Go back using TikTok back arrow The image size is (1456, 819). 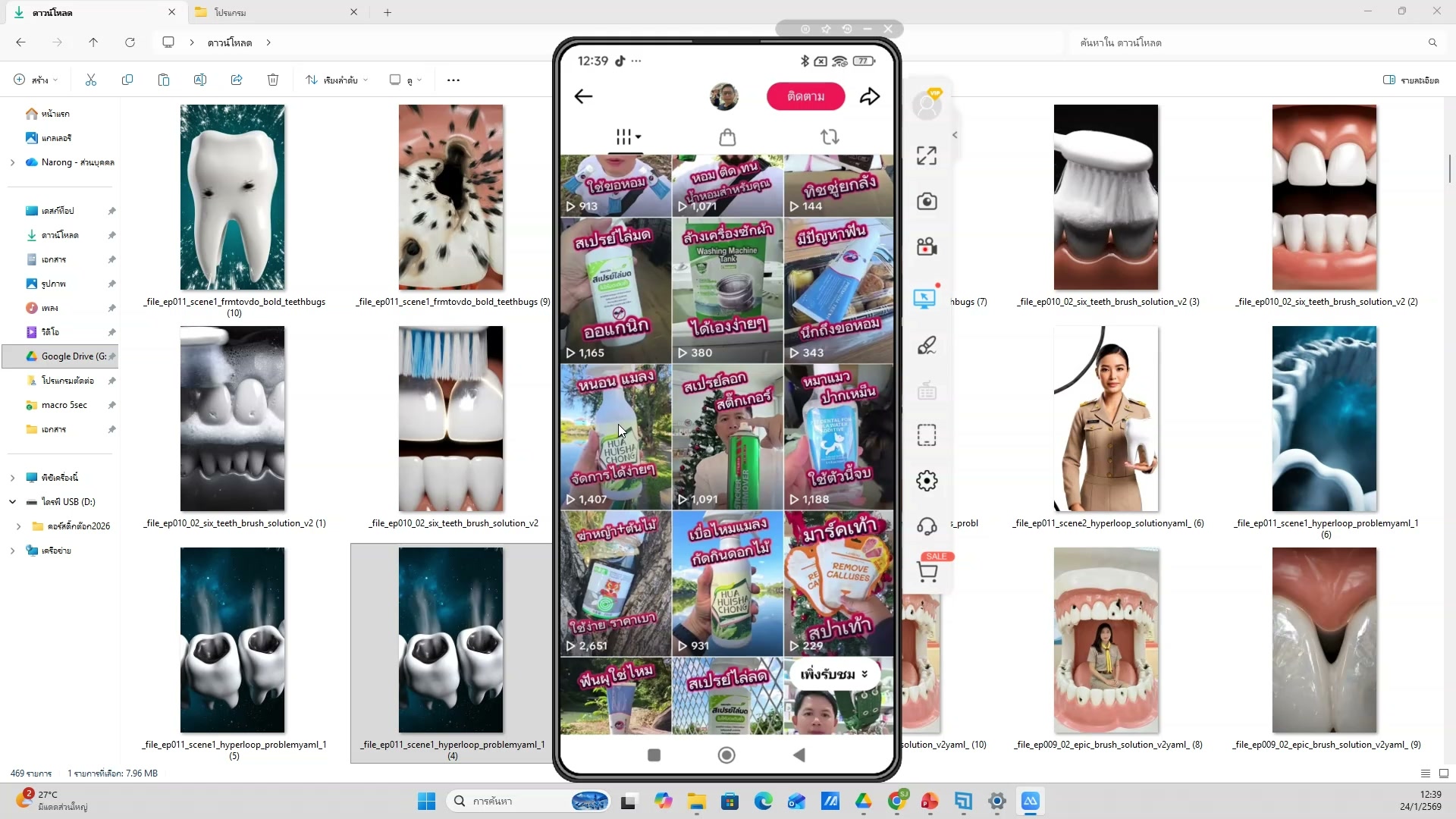point(583,96)
